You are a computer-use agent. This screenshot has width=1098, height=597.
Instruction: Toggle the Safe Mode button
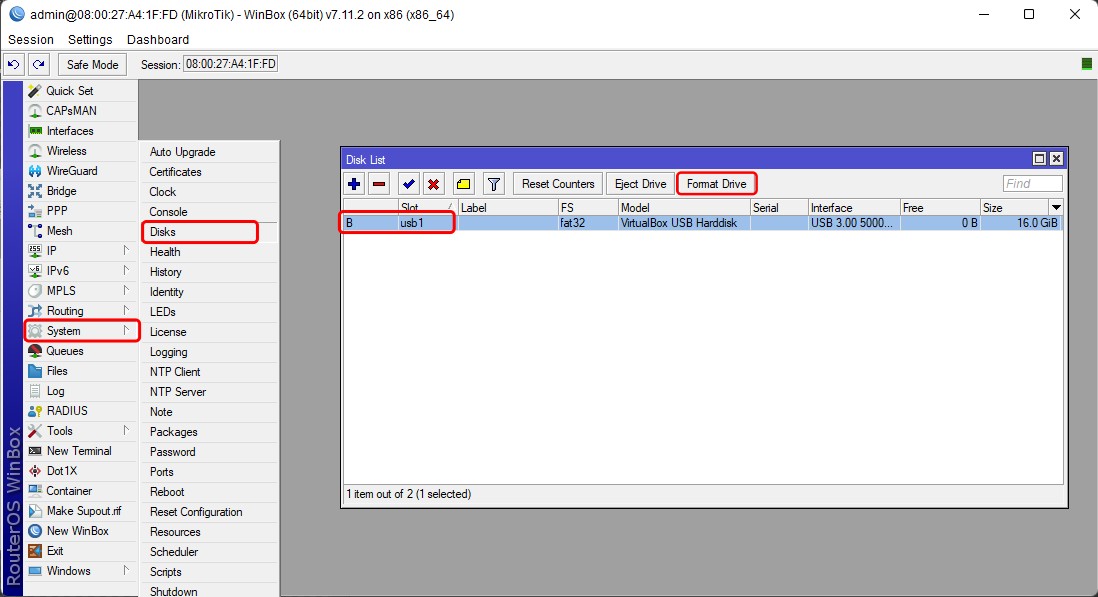pos(92,64)
